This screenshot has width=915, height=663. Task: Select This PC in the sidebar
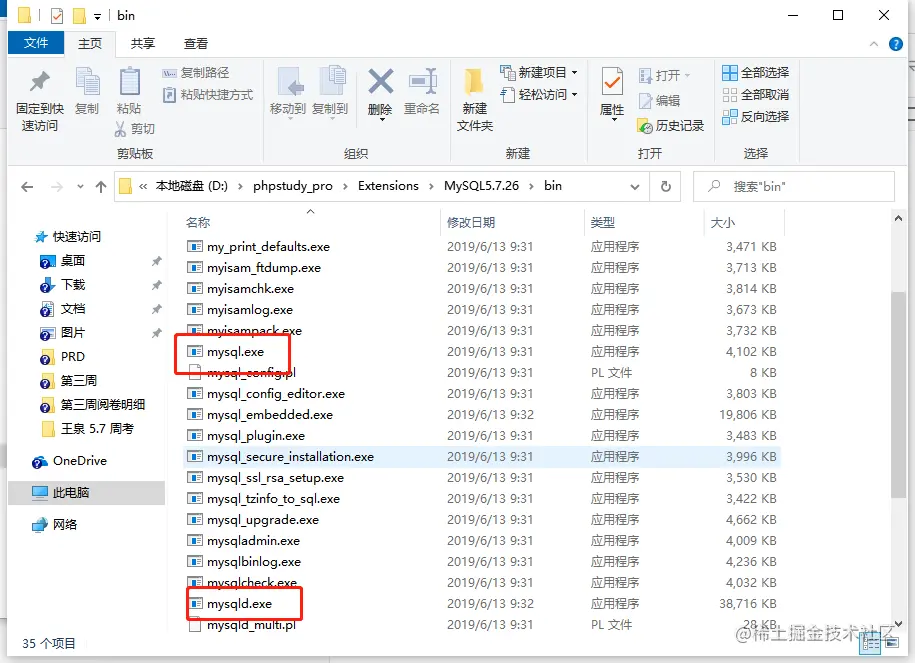[x=86, y=493]
